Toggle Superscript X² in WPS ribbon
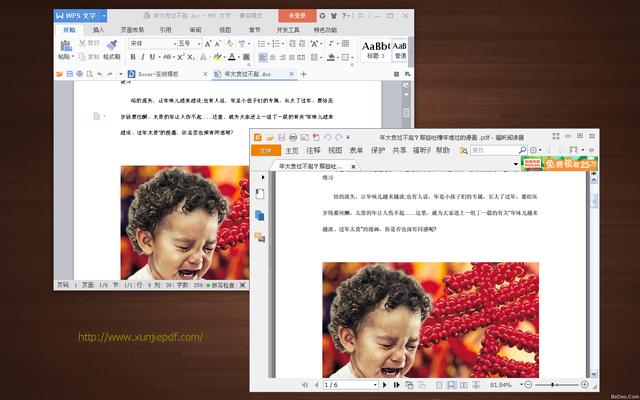Image resolution: width=640 pixels, height=400 pixels. (x=181, y=57)
